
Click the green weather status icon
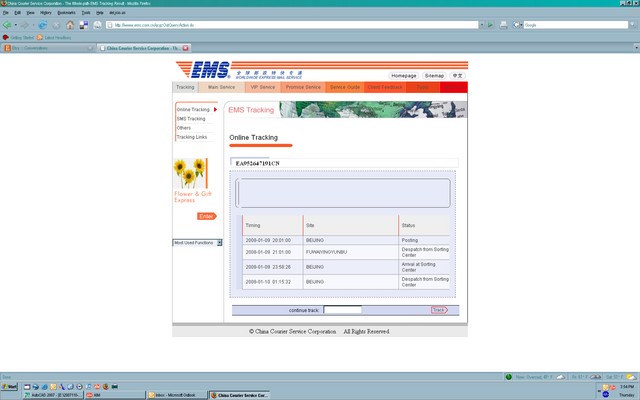[x=509, y=377]
